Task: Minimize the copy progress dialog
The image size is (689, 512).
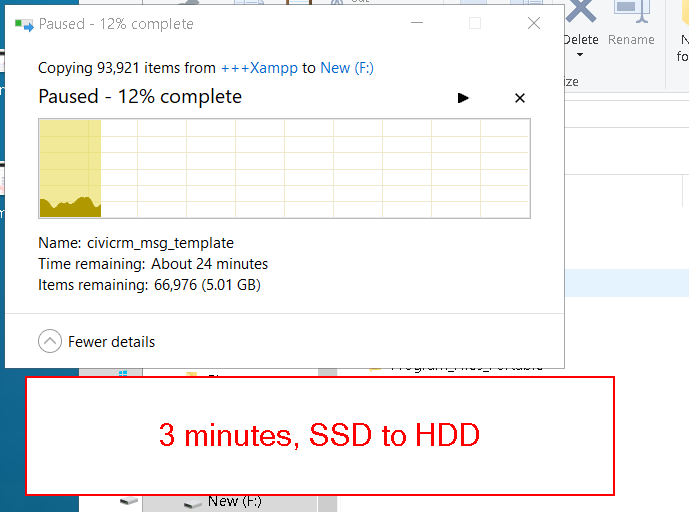Action: click(x=417, y=23)
